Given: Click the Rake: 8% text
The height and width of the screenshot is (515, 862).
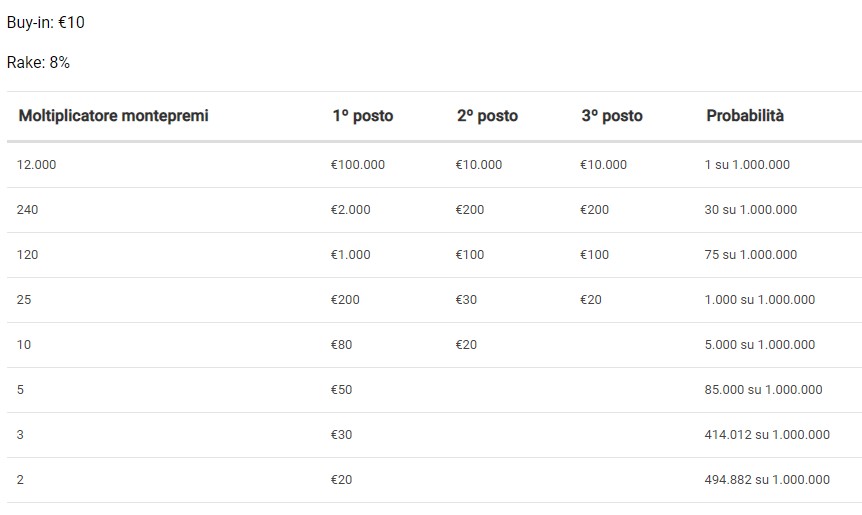Looking at the screenshot, I should pos(38,62).
